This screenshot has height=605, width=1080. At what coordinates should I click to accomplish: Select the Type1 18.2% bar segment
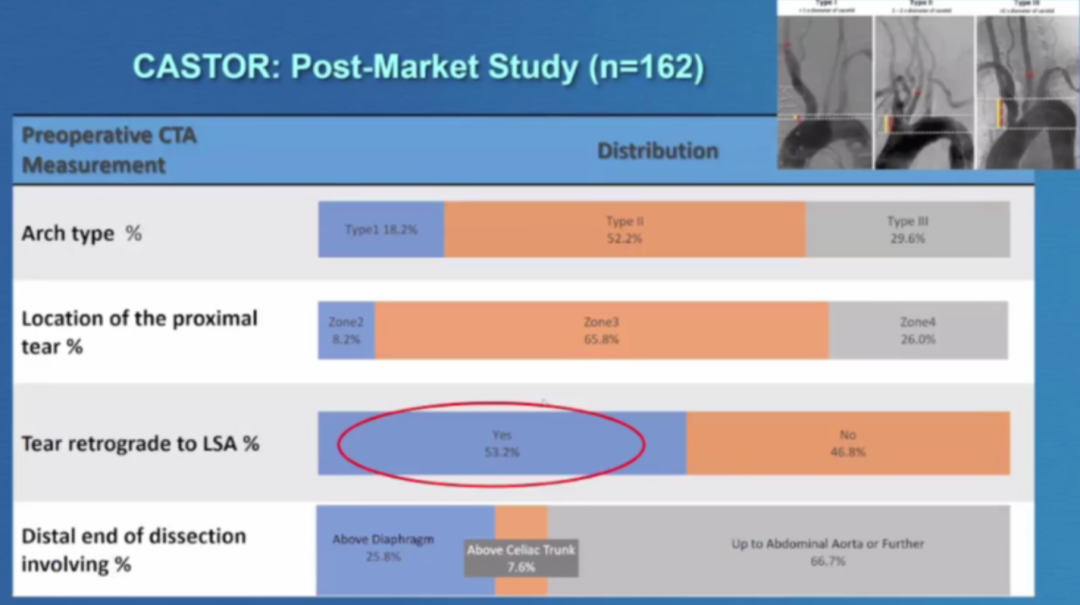381,229
